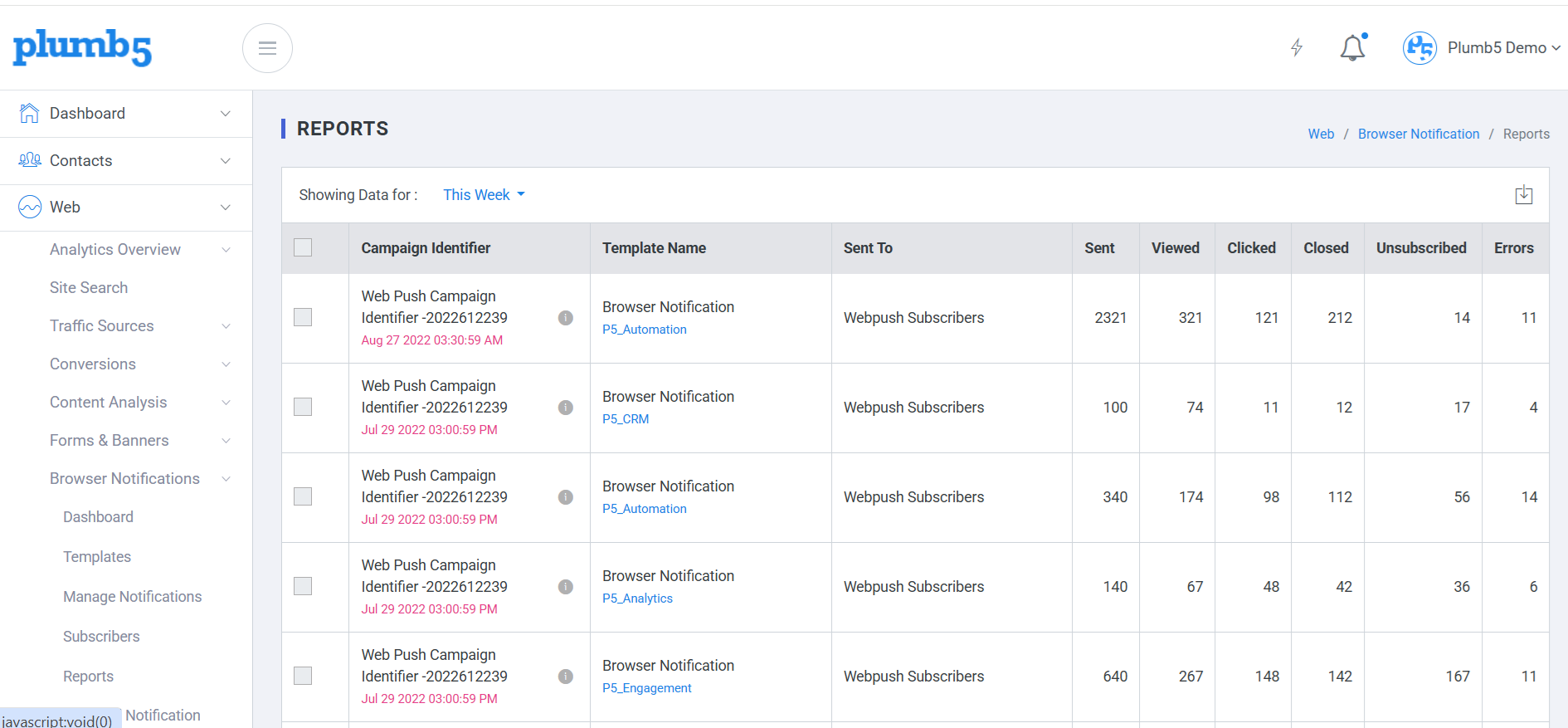The image size is (1568, 728).
Task: Open the notifications bell icon
Action: [x=1353, y=47]
